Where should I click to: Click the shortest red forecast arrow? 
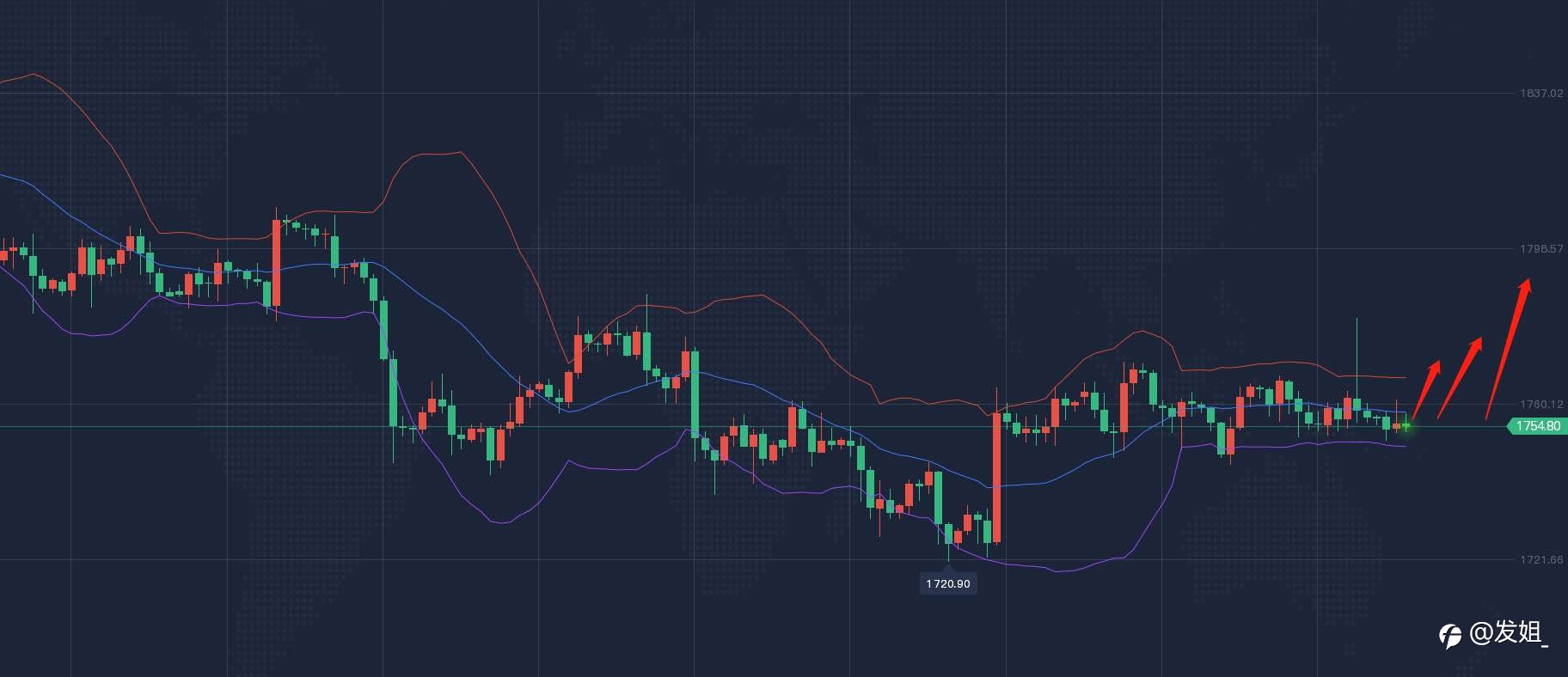(x=1426, y=389)
